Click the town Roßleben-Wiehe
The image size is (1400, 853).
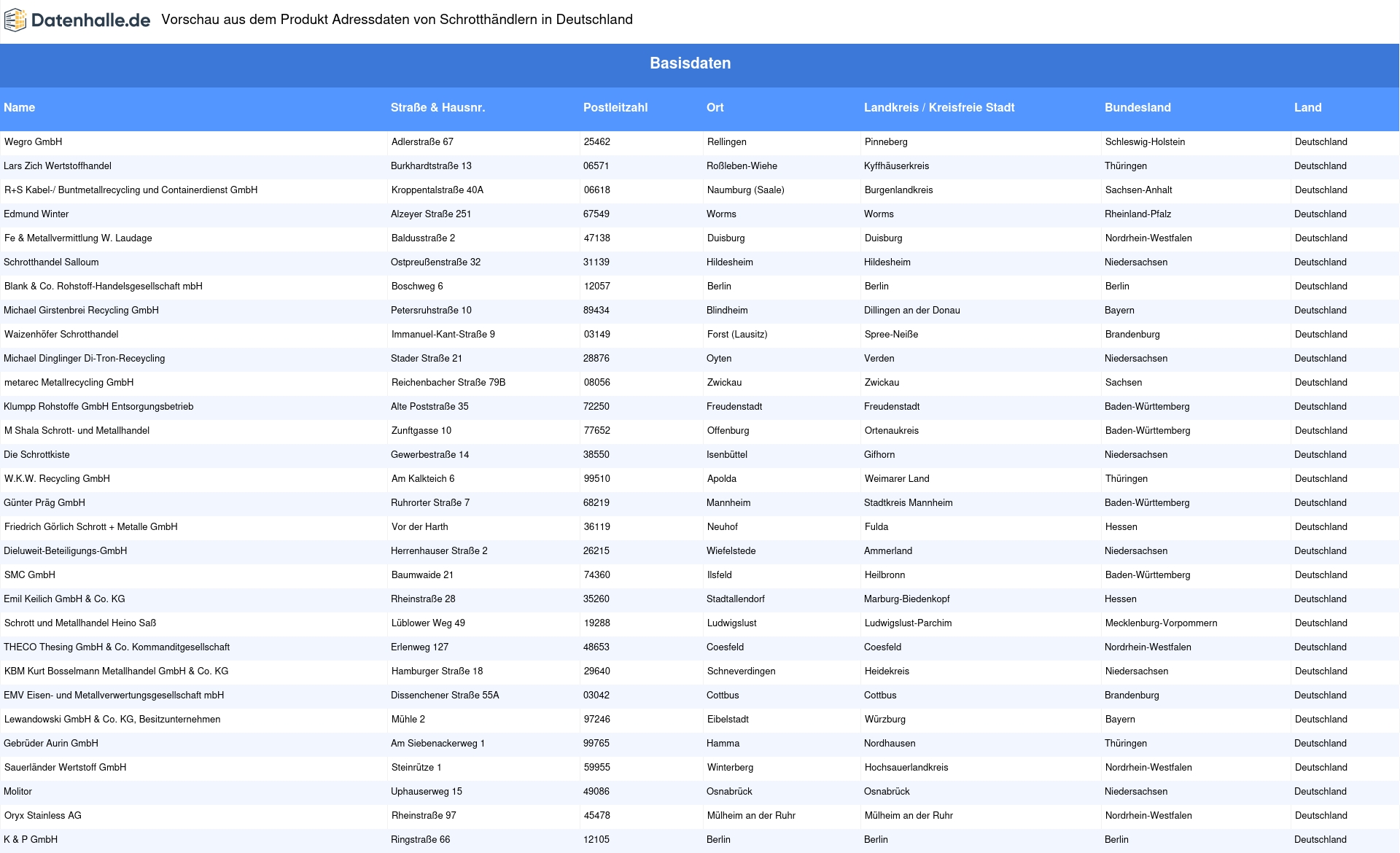pos(742,166)
